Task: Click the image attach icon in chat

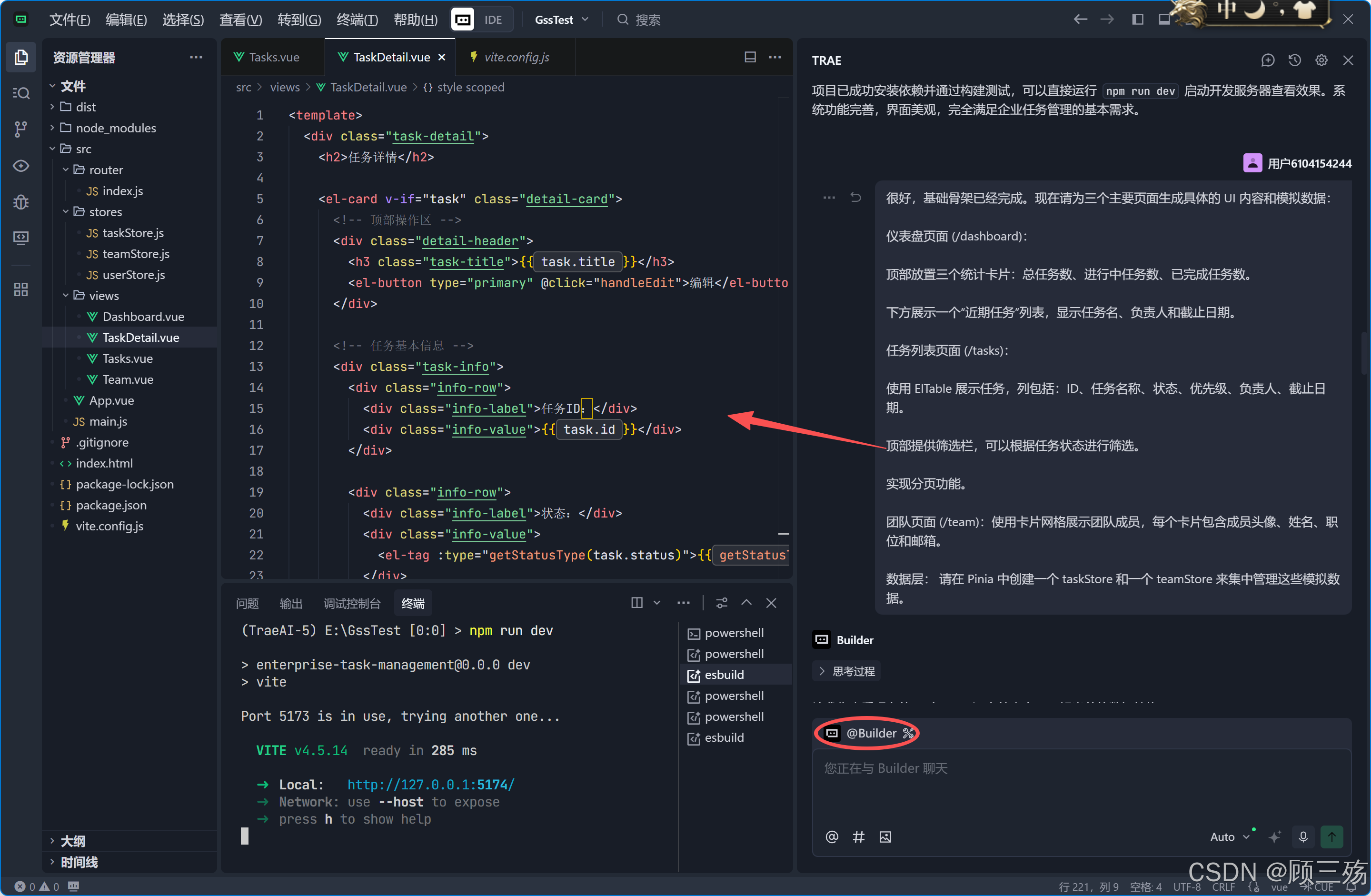Action: (x=885, y=836)
